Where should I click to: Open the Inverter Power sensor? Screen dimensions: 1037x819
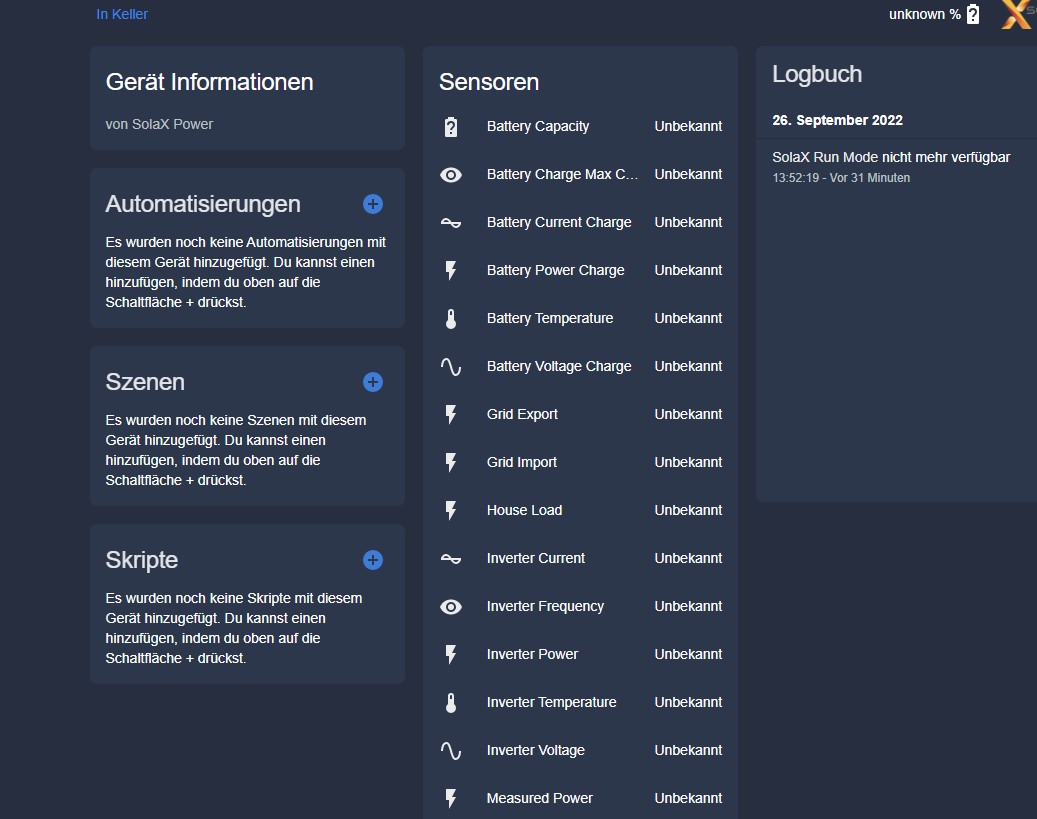581,654
